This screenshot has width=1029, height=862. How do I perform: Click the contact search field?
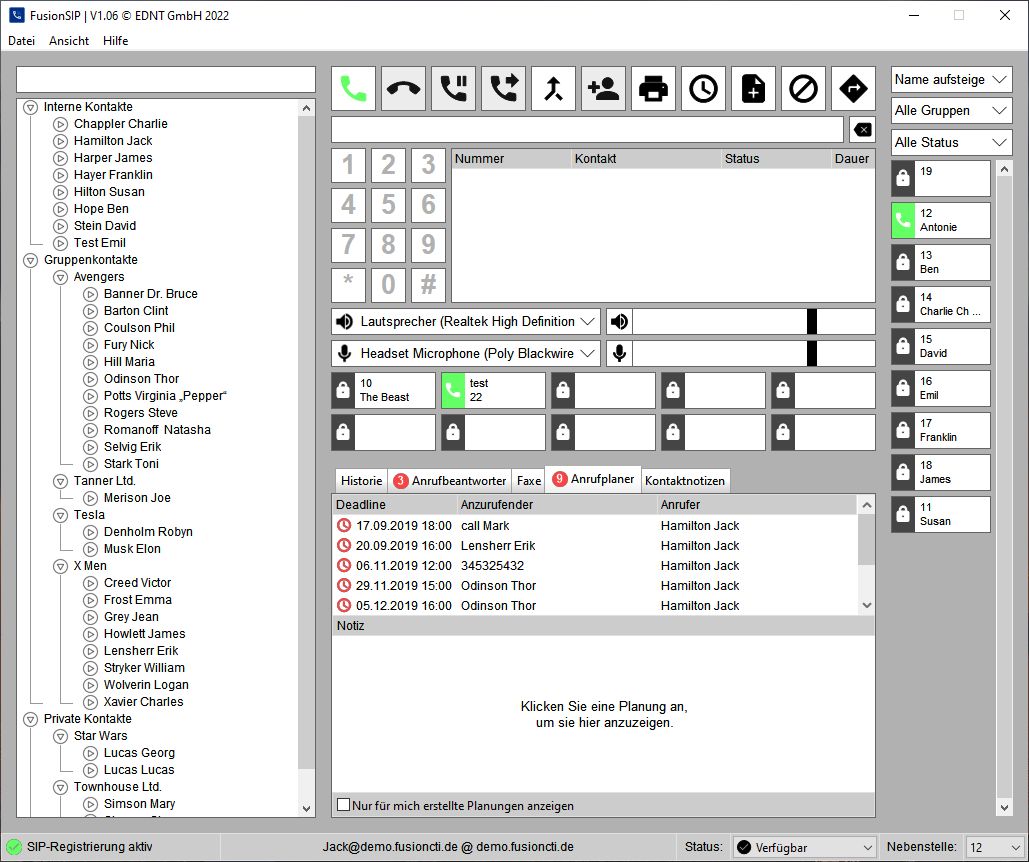pyautogui.click(x=166, y=79)
